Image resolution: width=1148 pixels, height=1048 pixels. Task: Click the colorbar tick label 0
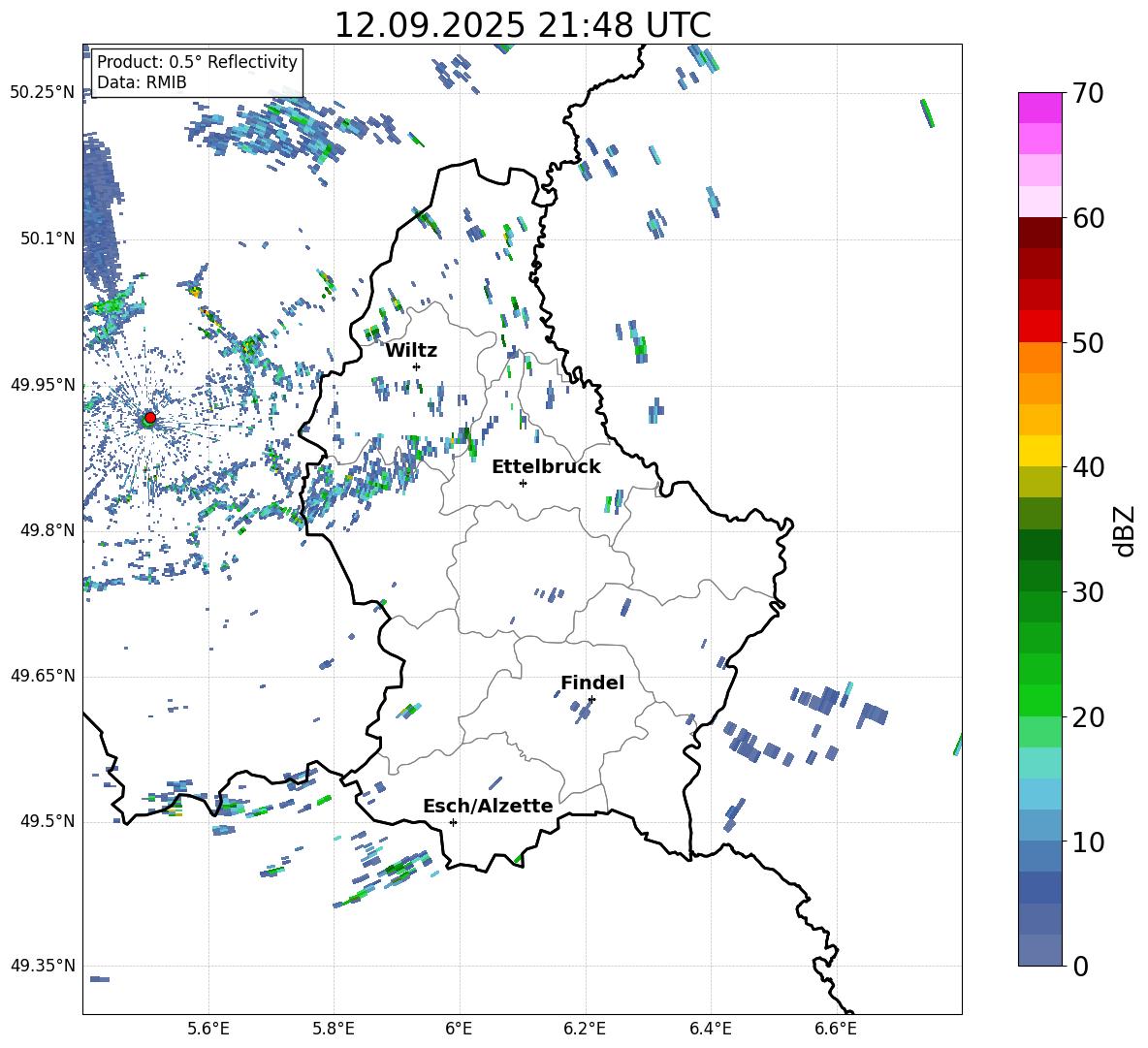point(1080,967)
